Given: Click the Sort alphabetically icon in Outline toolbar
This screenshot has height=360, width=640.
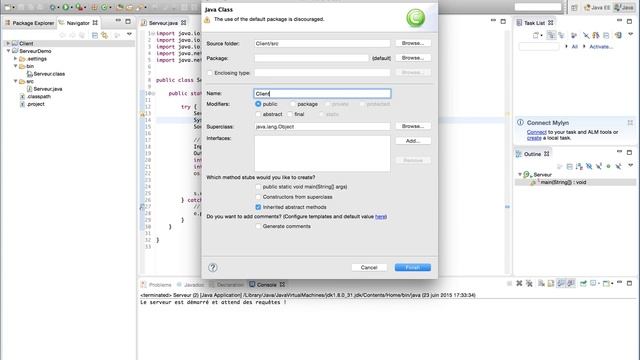Looking at the screenshot, I should coord(579,166).
